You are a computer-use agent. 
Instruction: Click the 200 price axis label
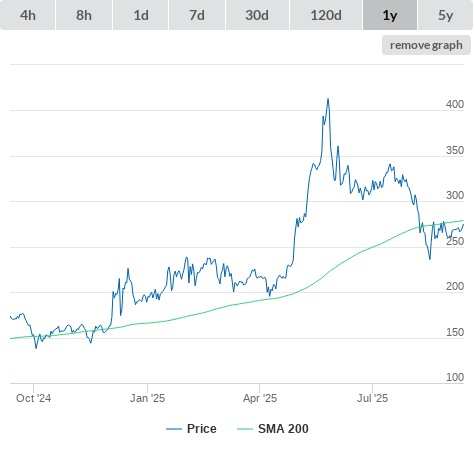[x=455, y=286]
